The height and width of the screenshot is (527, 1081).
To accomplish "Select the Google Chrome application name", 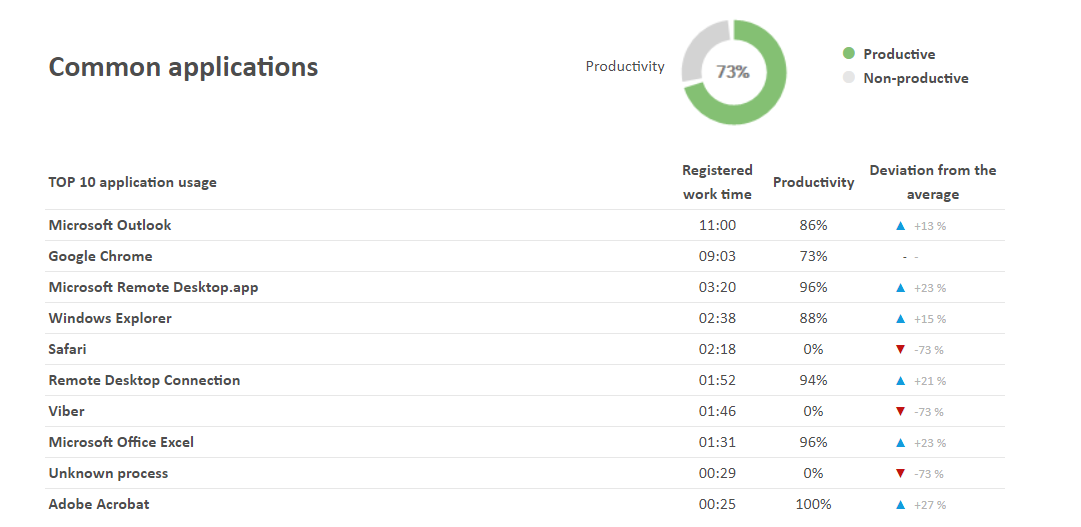I will (100, 256).
